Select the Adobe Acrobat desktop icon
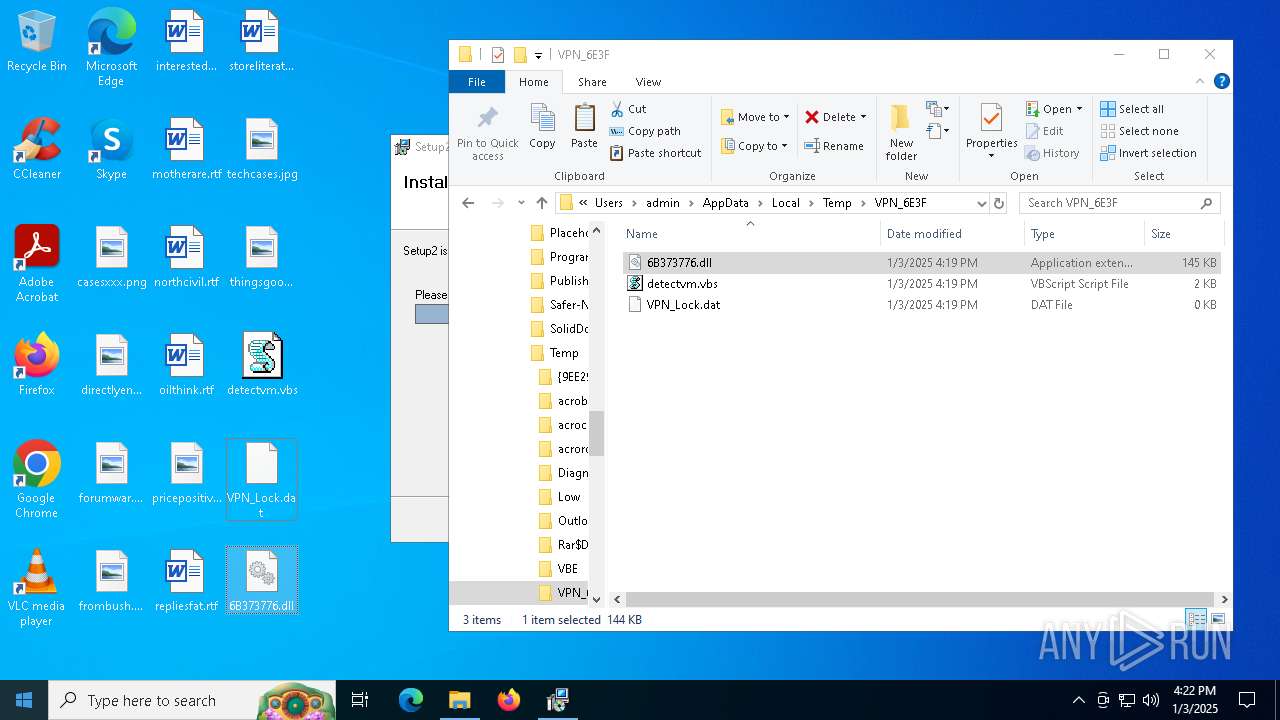Image resolution: width=1280 pixels, height=720 pixels. (x=36, y=263)
